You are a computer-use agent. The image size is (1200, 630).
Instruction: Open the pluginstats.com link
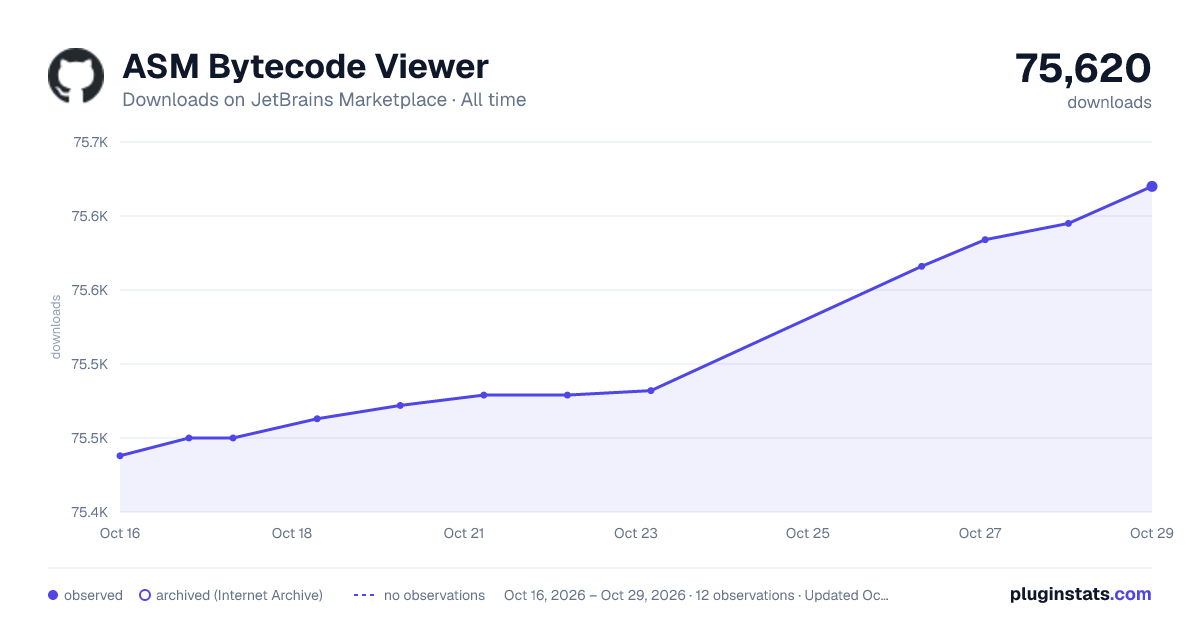(x=1080, y=594)
